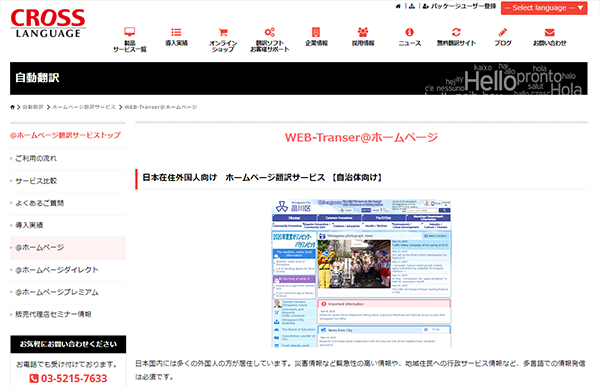
Task: Click the home icon in top utility bar
Action: point(398,6)
